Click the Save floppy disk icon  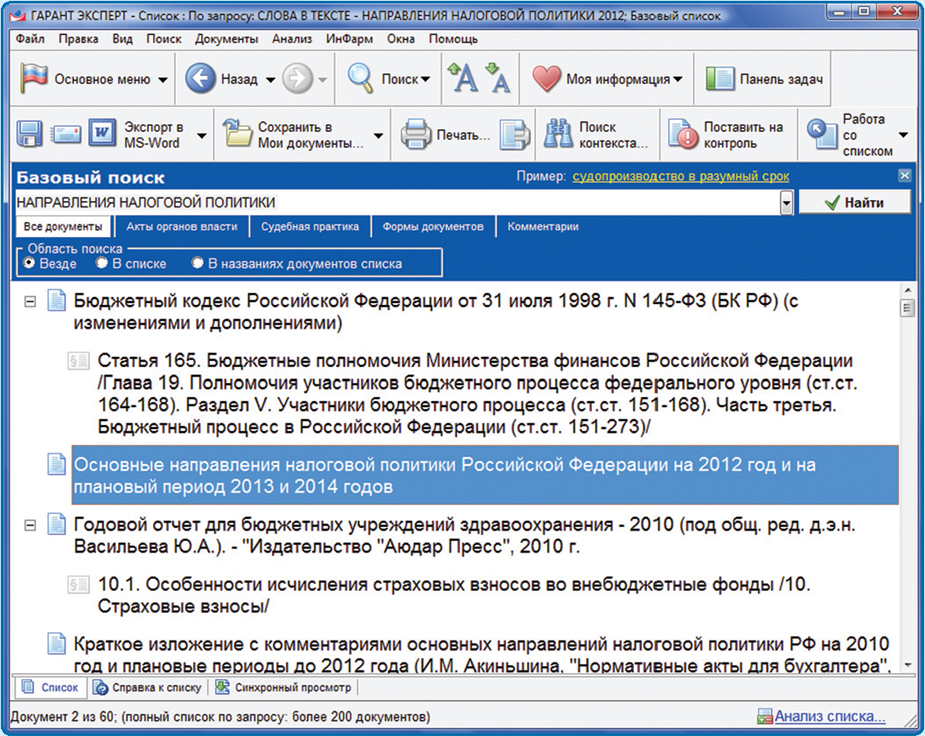29,134
